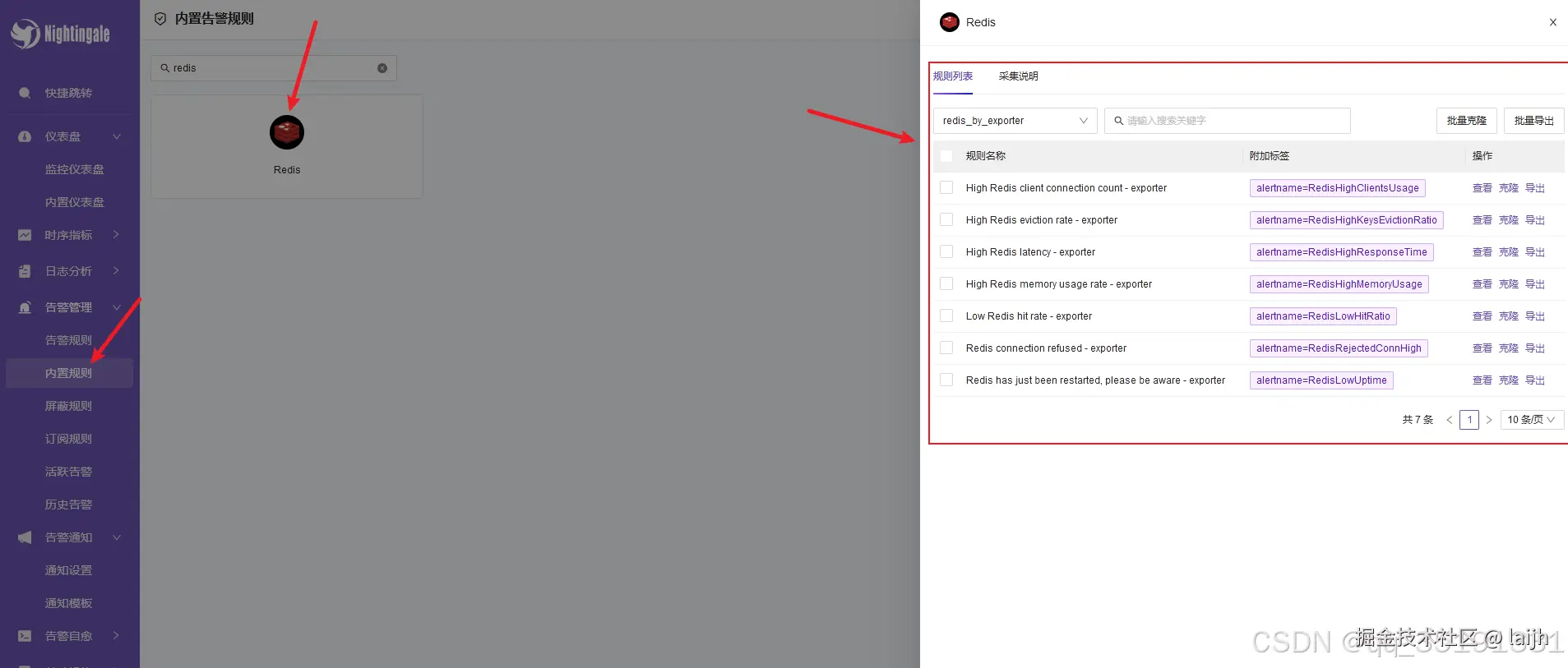This screenshot has height=668, width=1568.
Task: Click 查看 for High Redis client connection count
Action: pos(1482,188)
